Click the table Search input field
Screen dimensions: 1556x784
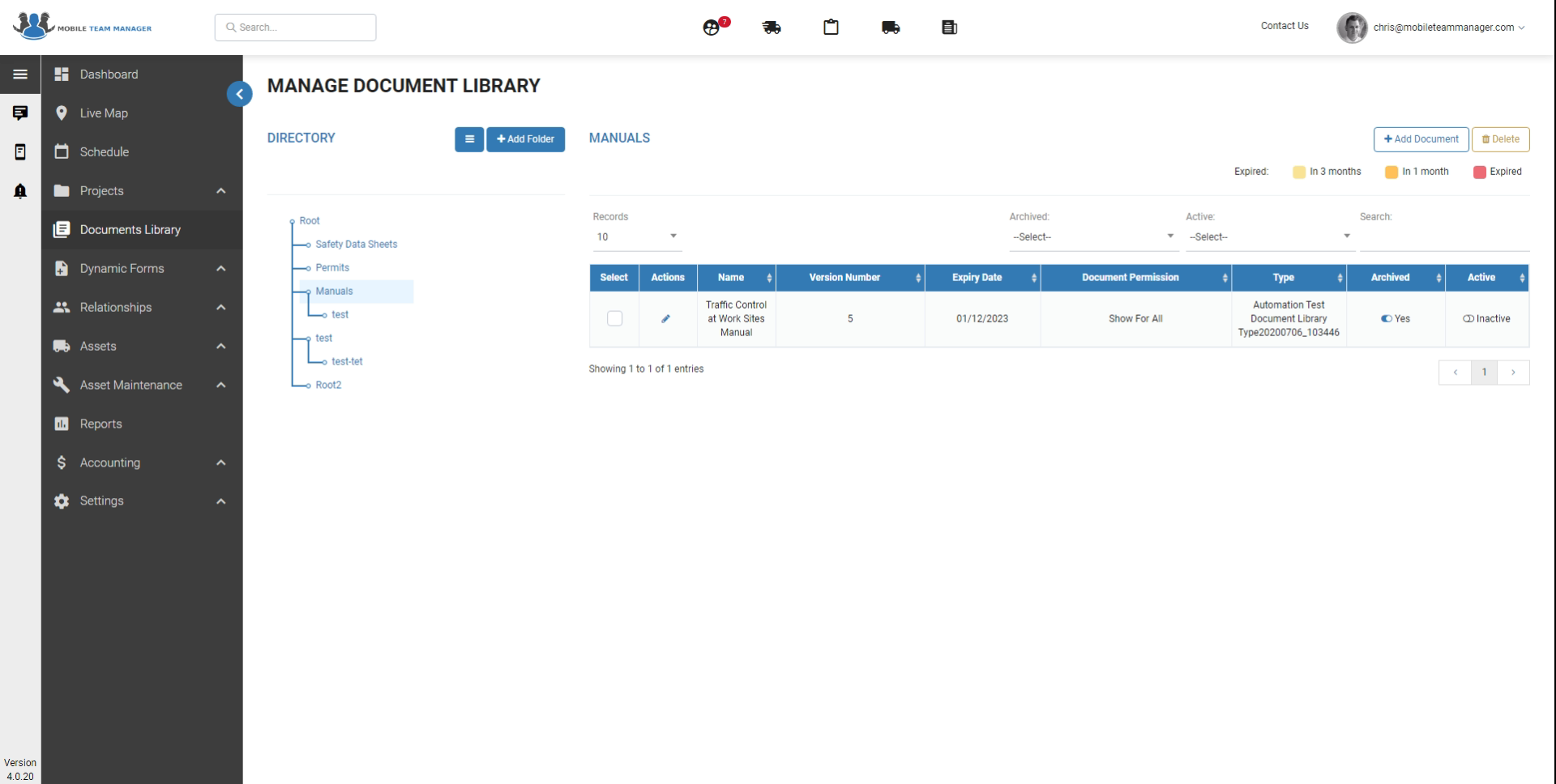[x=1444, y=237]
